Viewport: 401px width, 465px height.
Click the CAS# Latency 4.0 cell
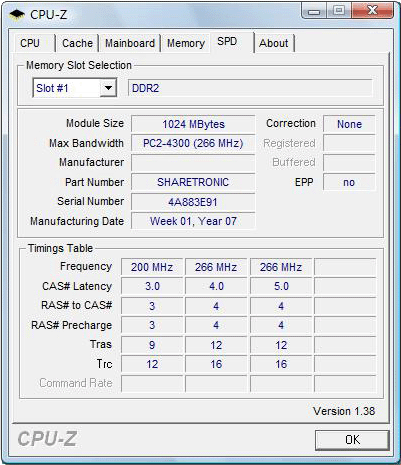[x=216, y=286]
